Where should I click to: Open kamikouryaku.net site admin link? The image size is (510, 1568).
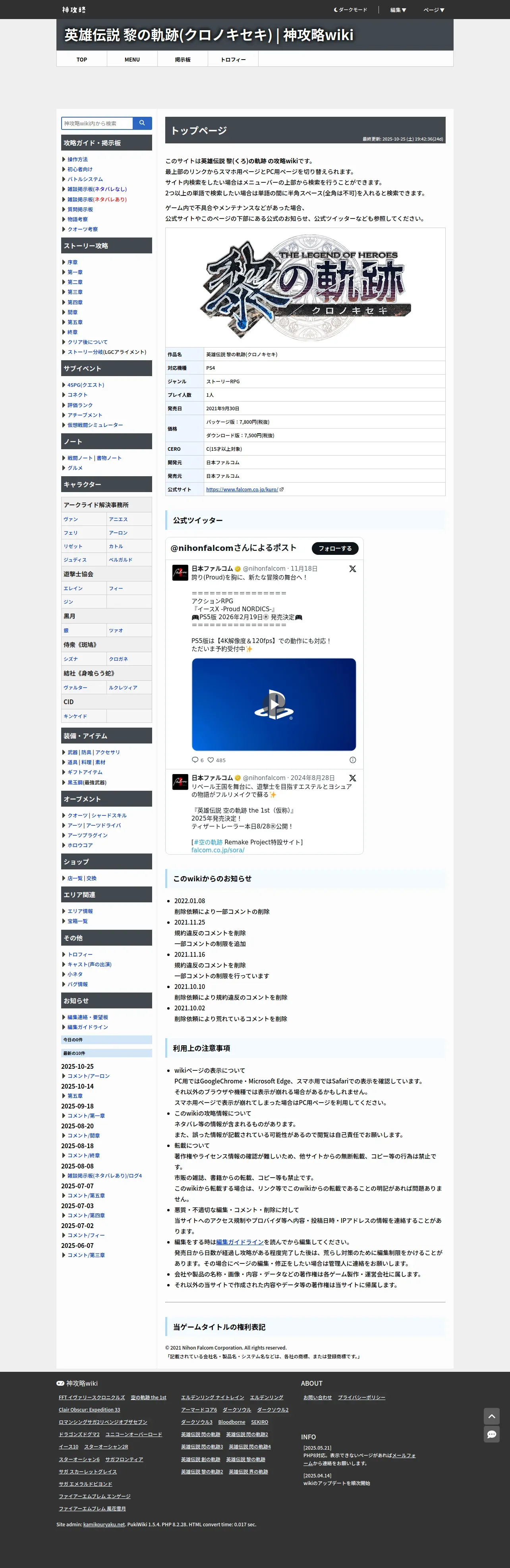104,1525
